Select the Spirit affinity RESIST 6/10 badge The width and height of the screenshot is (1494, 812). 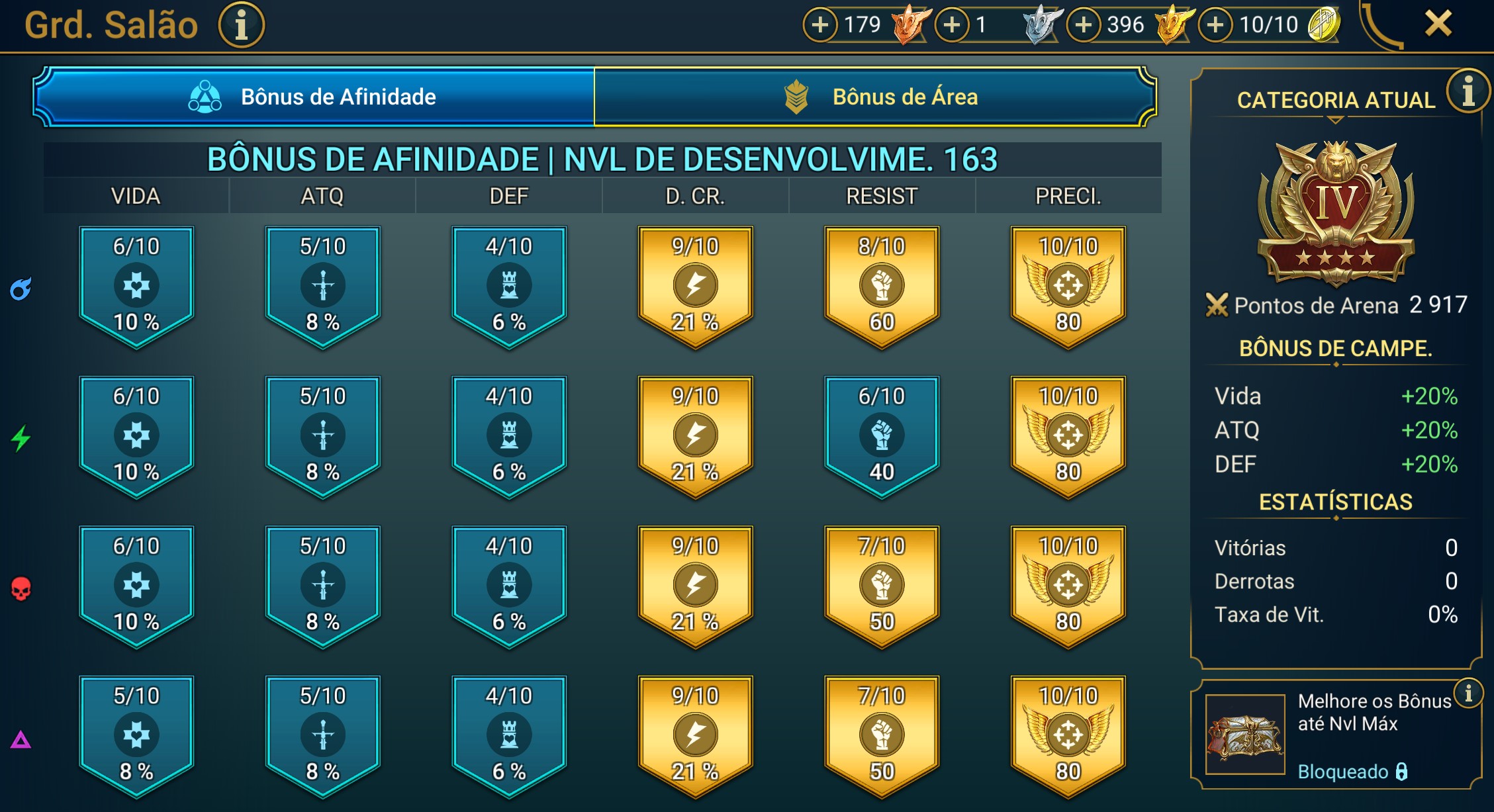click(882, 437)
